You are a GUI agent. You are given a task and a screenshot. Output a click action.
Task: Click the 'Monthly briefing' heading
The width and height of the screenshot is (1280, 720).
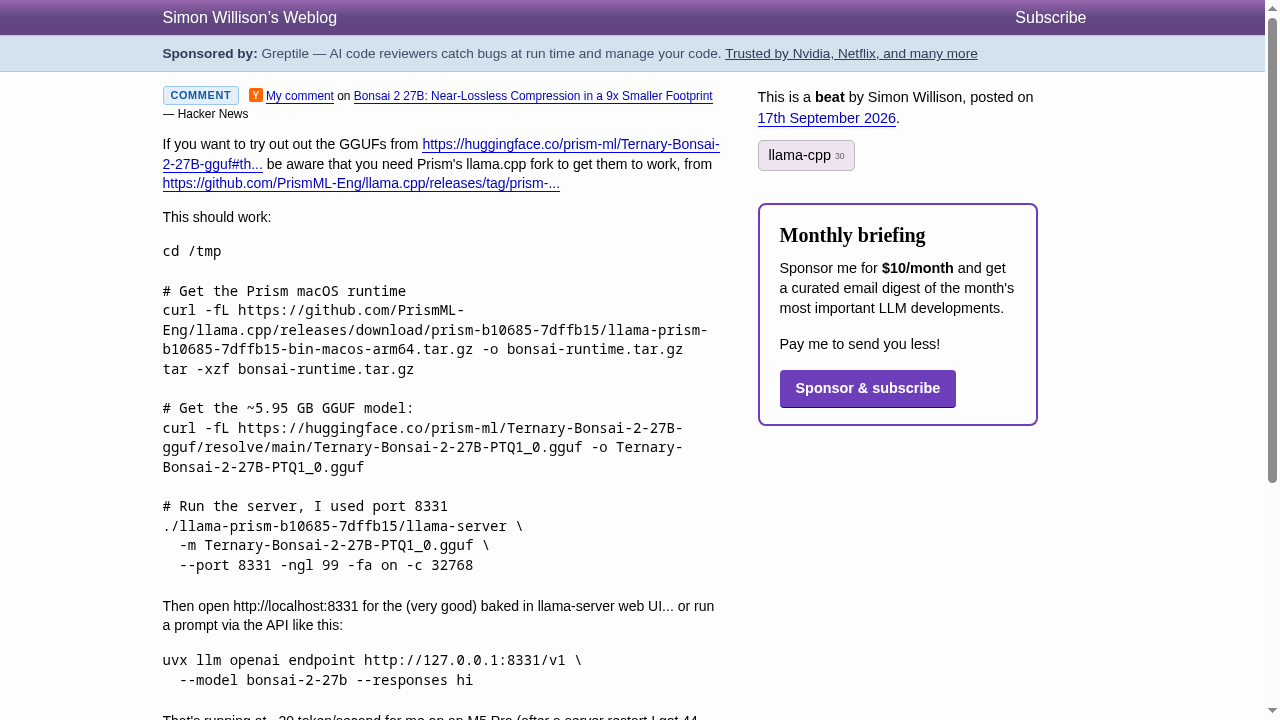click(x=853, y=235)
